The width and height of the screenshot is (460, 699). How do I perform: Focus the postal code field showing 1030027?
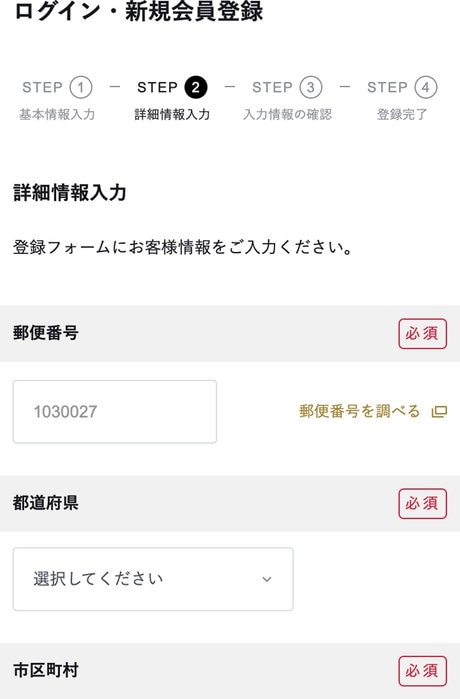click(x=115, y=411)
